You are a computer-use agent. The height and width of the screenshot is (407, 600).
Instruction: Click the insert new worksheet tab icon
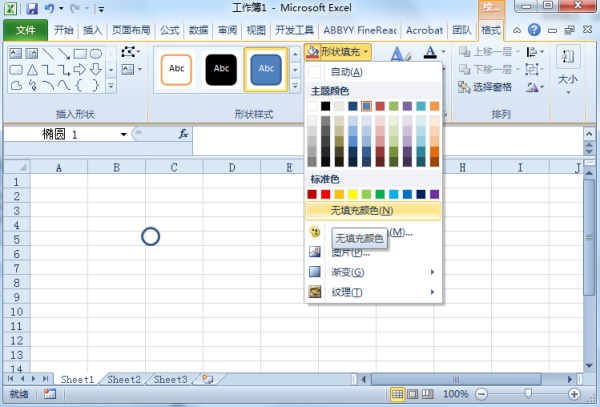[x=207, y=379]
